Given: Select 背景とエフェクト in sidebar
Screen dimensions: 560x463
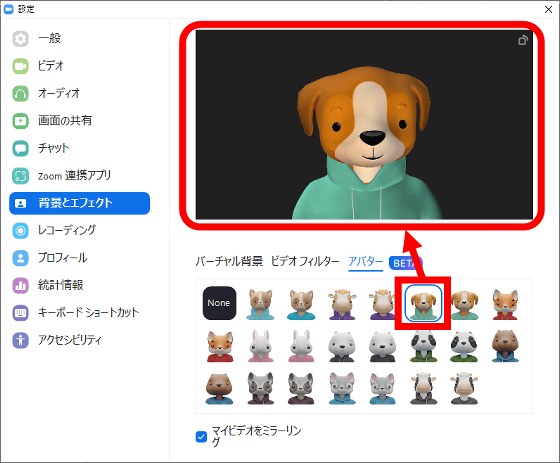Looking at the screenshot, I should coord(79,203).
